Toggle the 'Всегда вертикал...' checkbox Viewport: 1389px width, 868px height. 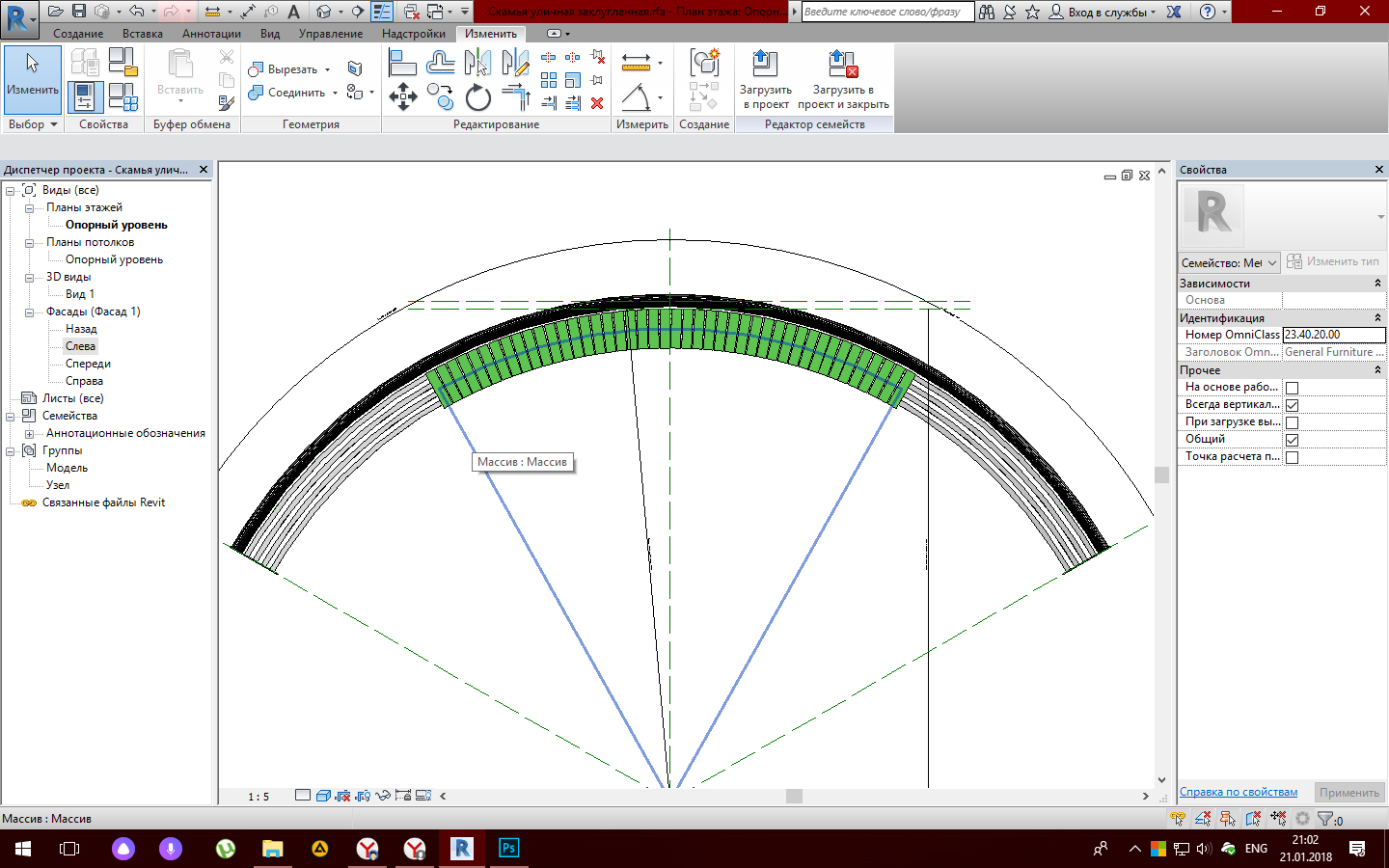click(1292, 405)
